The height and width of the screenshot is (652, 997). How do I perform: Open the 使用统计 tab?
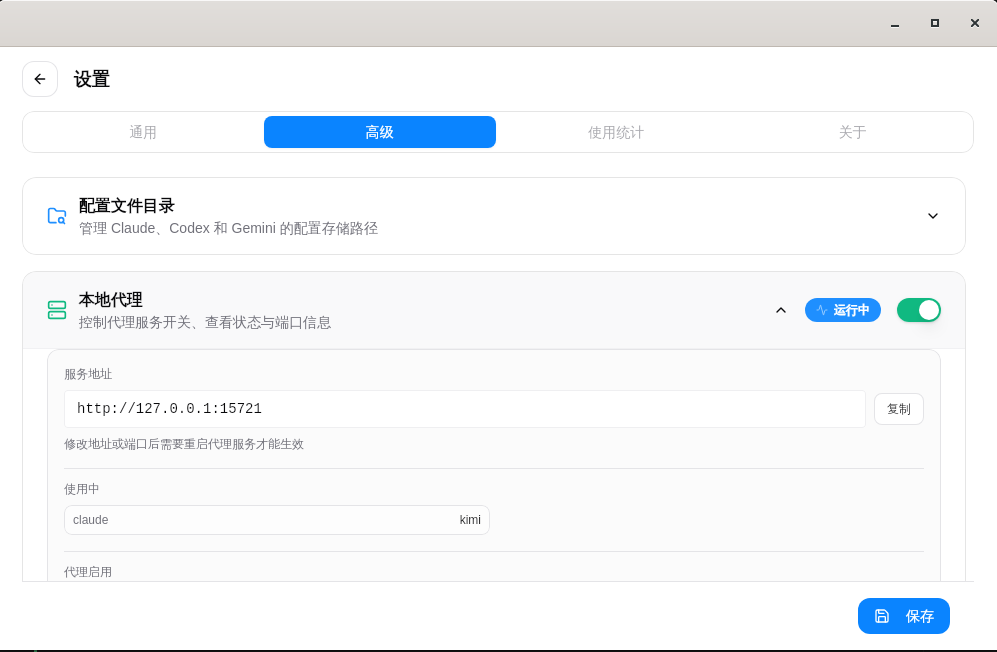point(616,131)
